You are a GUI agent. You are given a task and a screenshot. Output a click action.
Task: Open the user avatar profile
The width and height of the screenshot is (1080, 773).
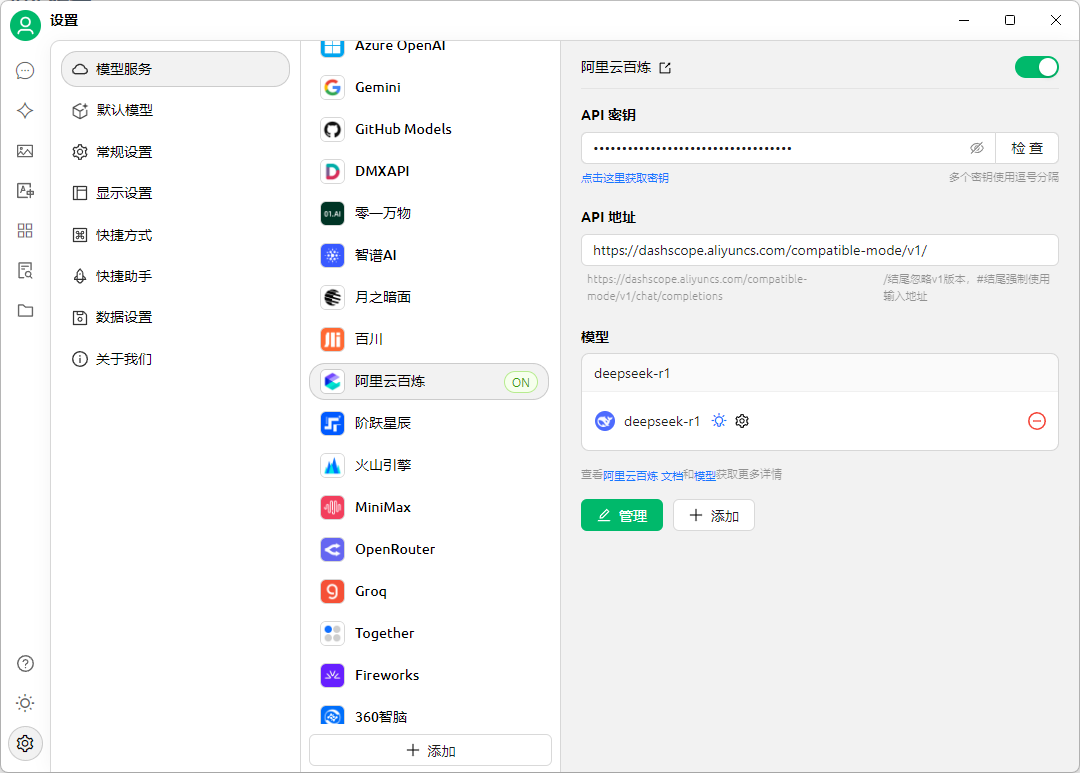pyautogui.click(x=25, y=25)
